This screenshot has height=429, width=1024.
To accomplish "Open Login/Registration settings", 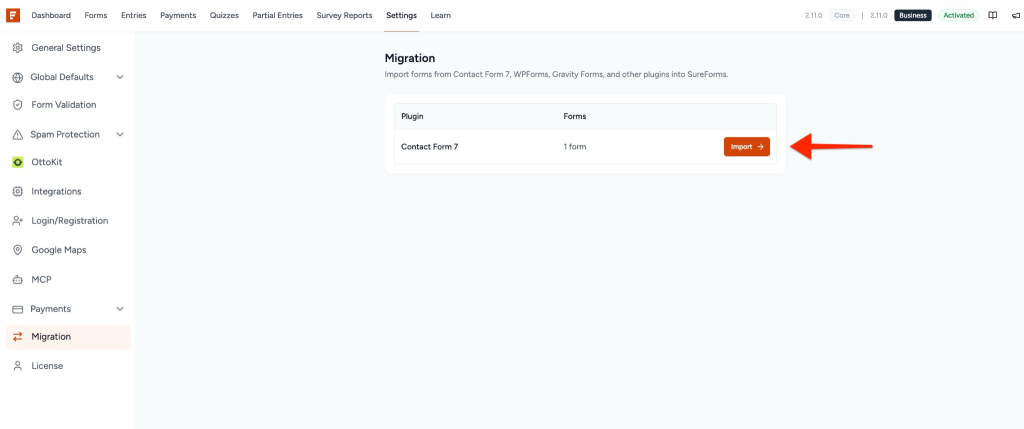I will [x=68, y=221].
